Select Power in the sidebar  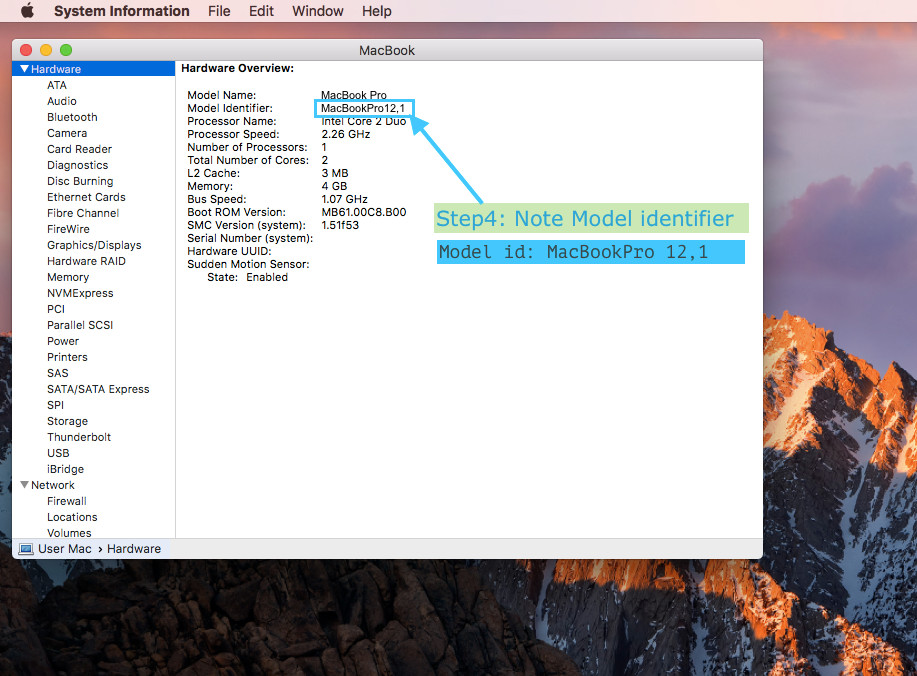pos(63,341)
